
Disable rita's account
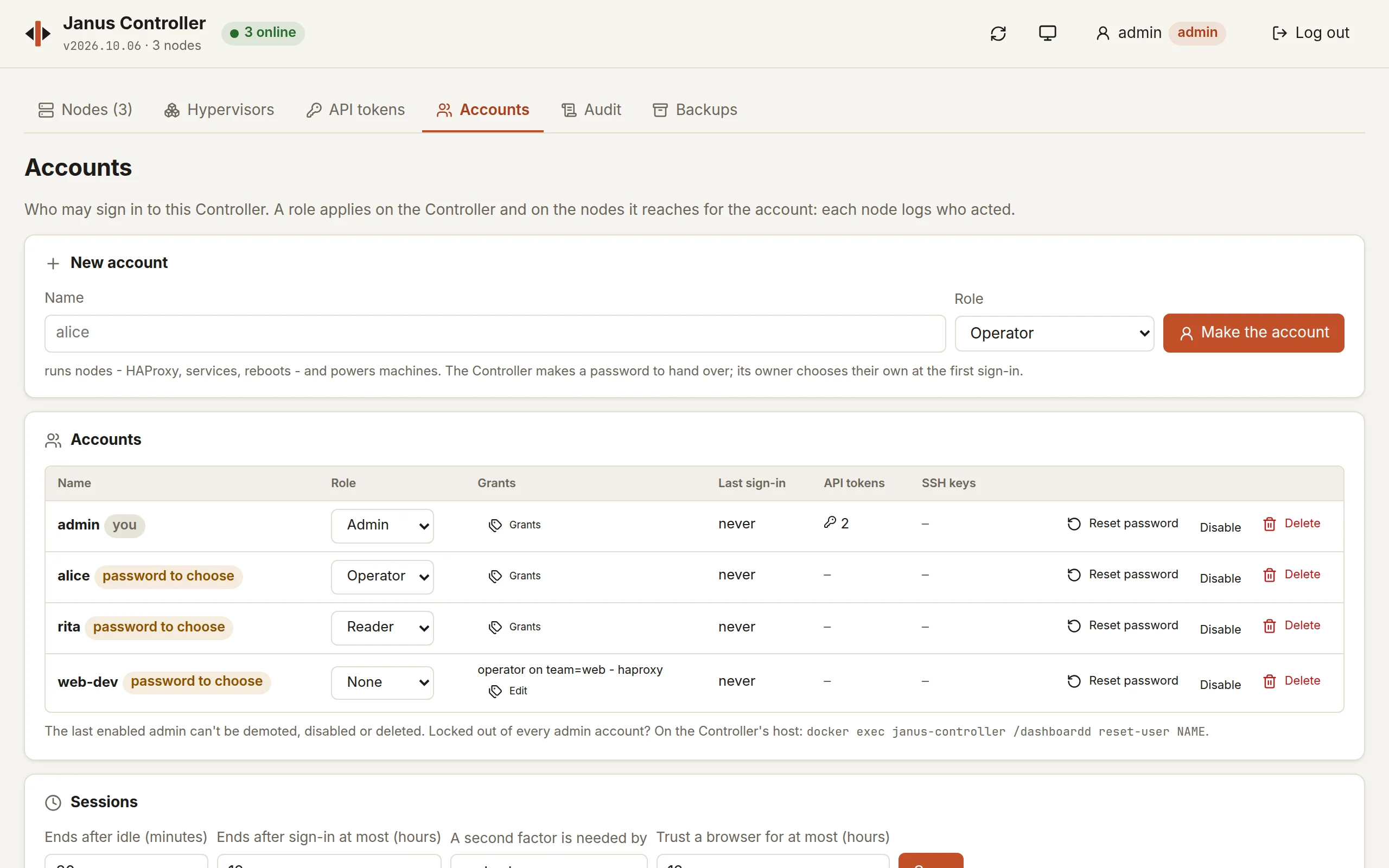click(x=1220, y=630)
